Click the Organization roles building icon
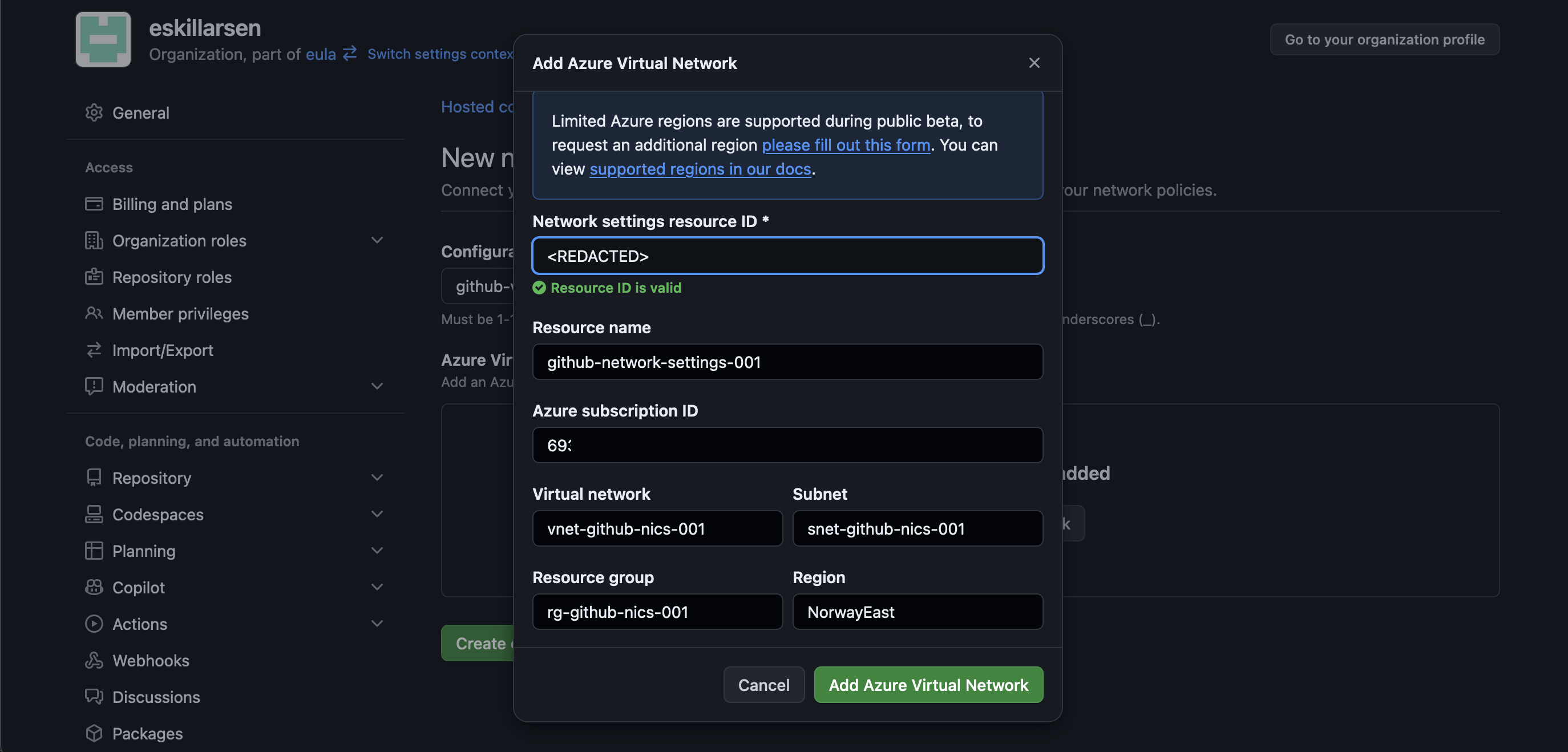 click(x=94, y=240)
